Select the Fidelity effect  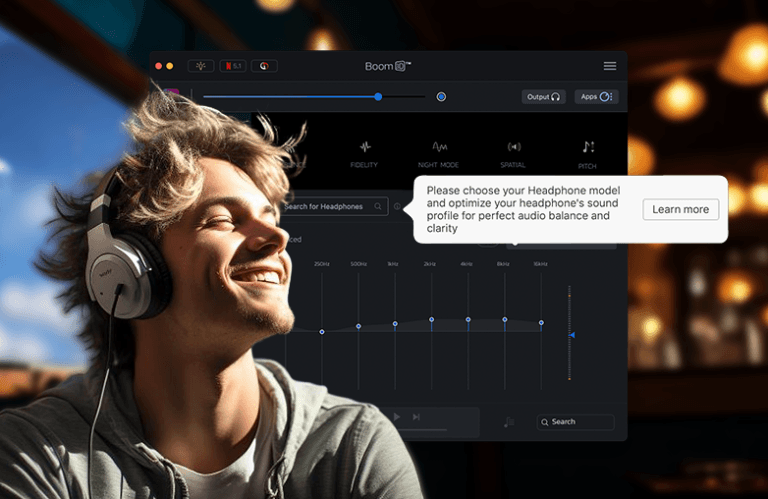pos(364,154)
